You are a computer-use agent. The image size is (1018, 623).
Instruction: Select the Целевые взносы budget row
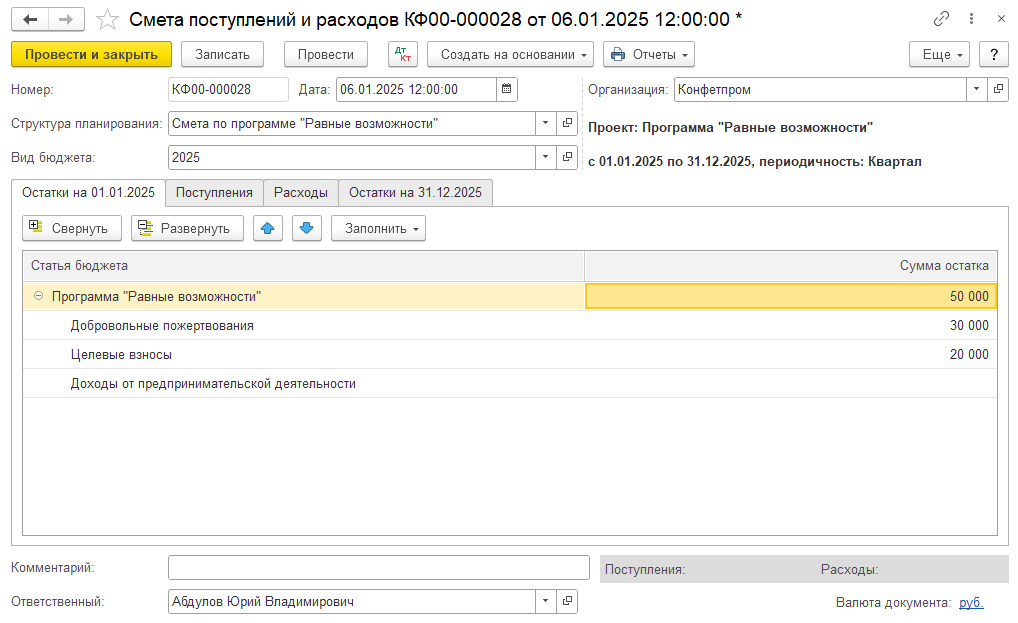(x=121, y=354)
